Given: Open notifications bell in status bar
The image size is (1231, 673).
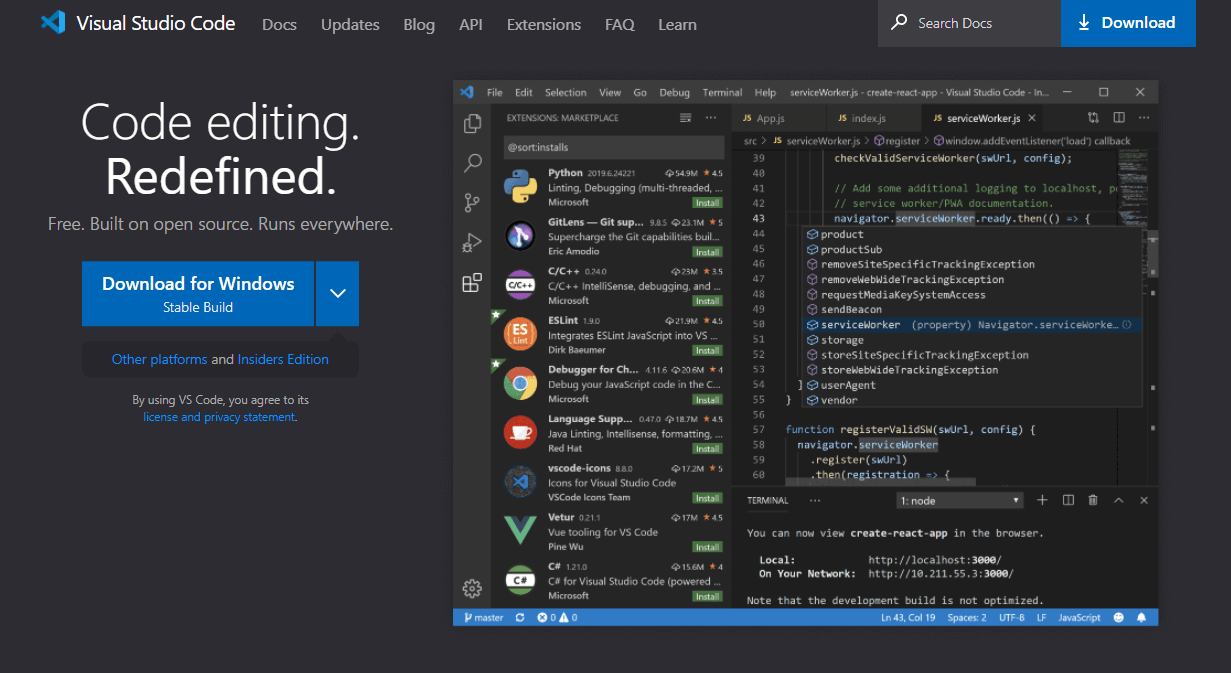Looking at the screenshot, I should tap(1142, 618).
